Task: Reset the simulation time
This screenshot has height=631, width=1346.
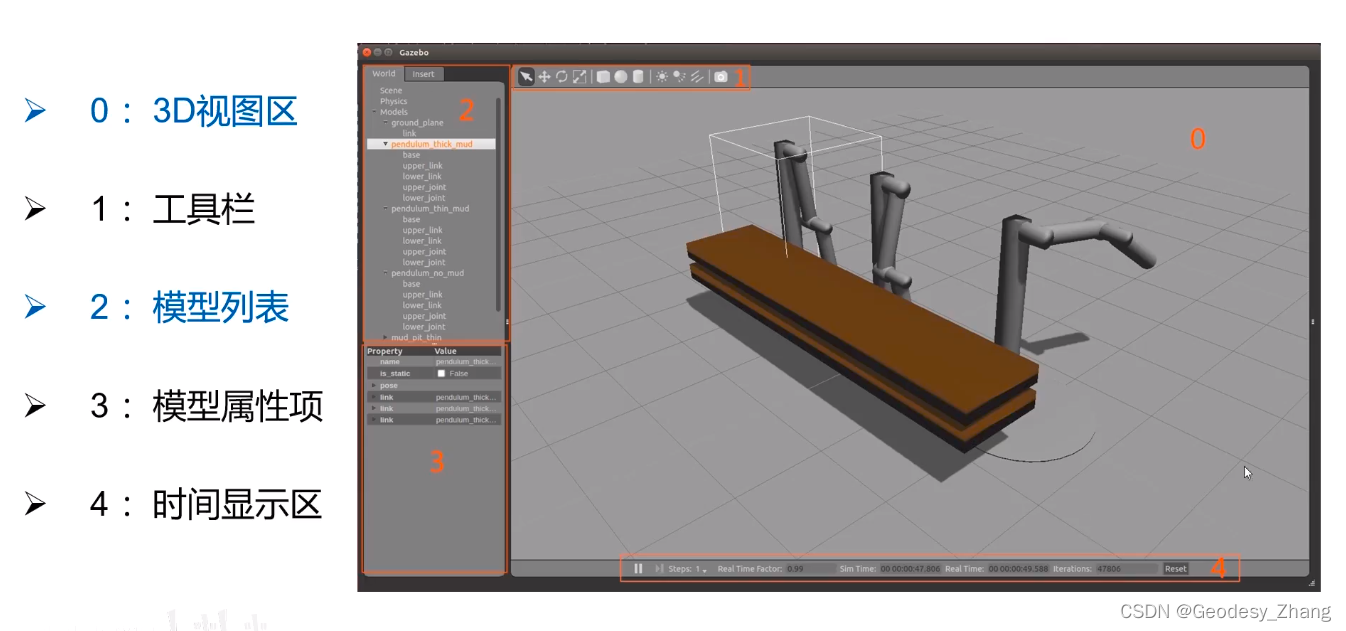Action: tap(1176, 568)
